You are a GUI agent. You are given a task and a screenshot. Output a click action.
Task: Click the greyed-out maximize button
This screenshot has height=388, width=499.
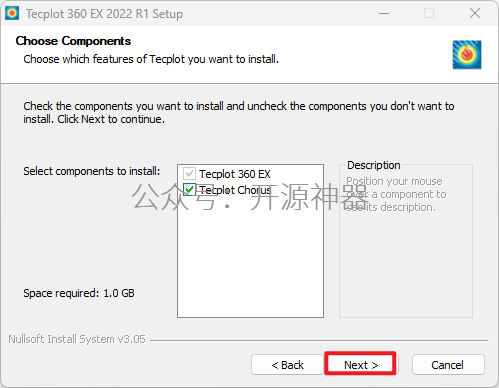coord(429,14)
